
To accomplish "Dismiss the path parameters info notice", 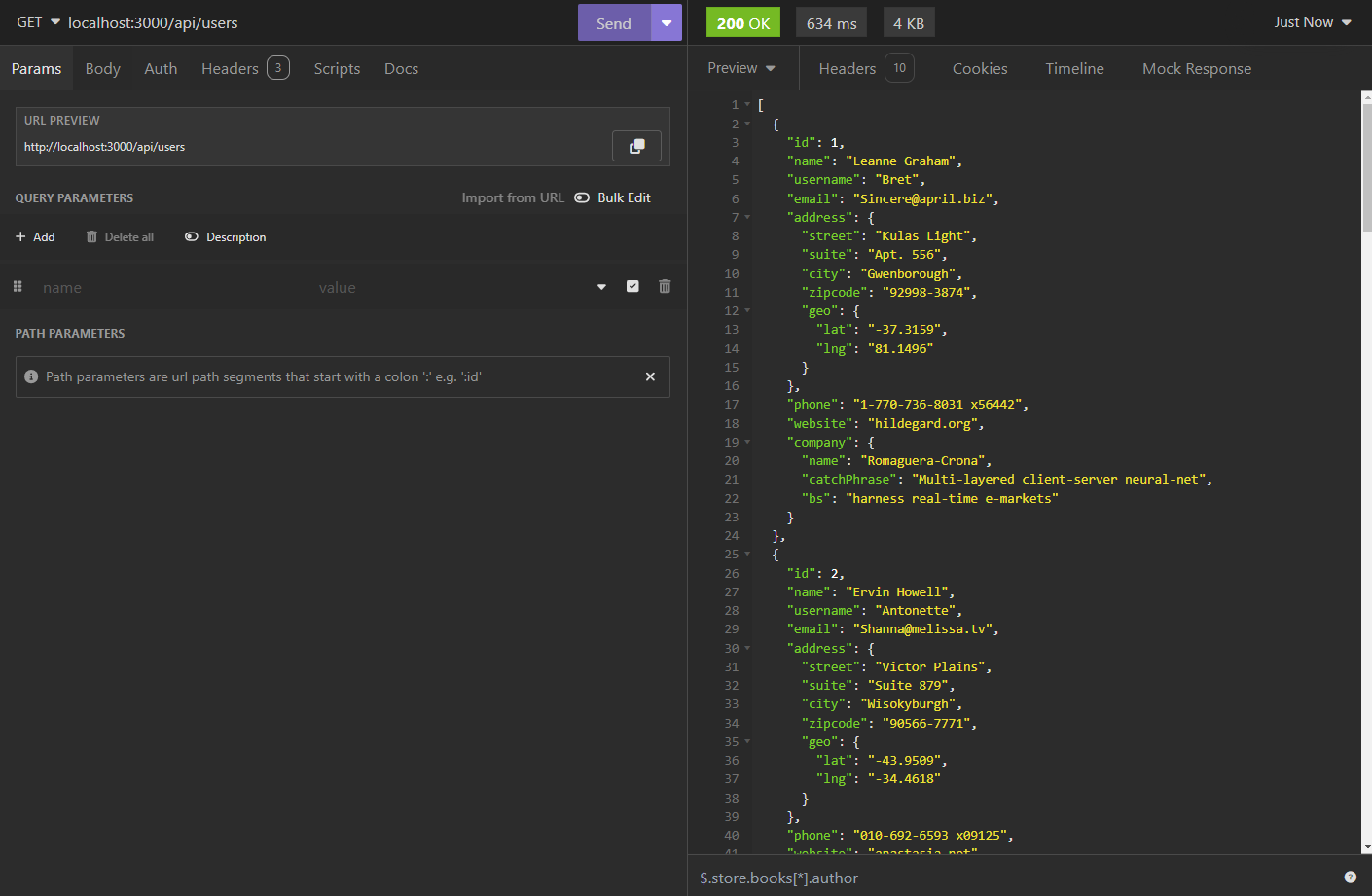I will click(x=650, y=376).
